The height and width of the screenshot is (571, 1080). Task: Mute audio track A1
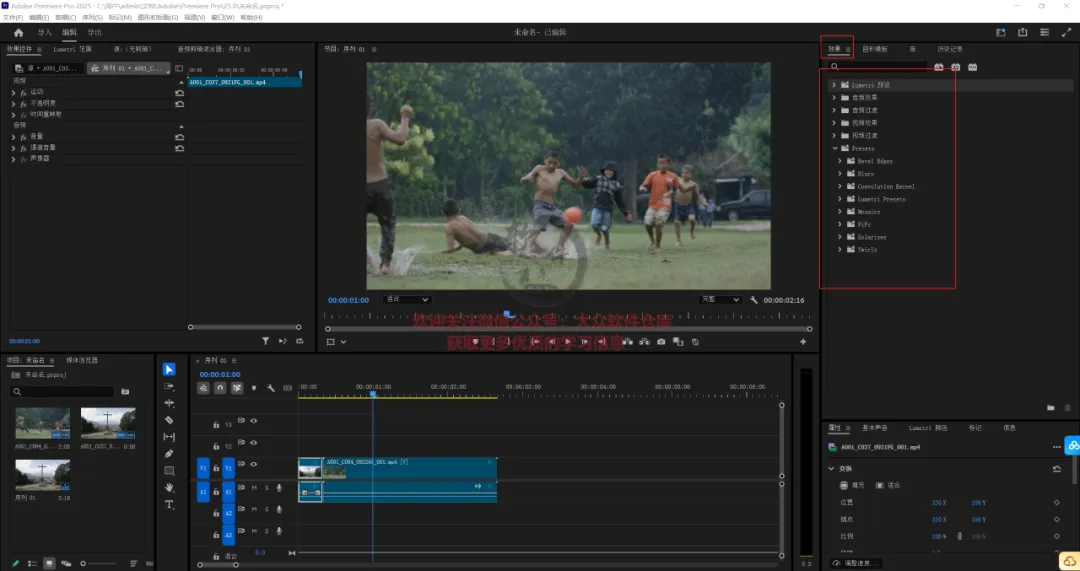pyautogui.click(x=254, y=488)
